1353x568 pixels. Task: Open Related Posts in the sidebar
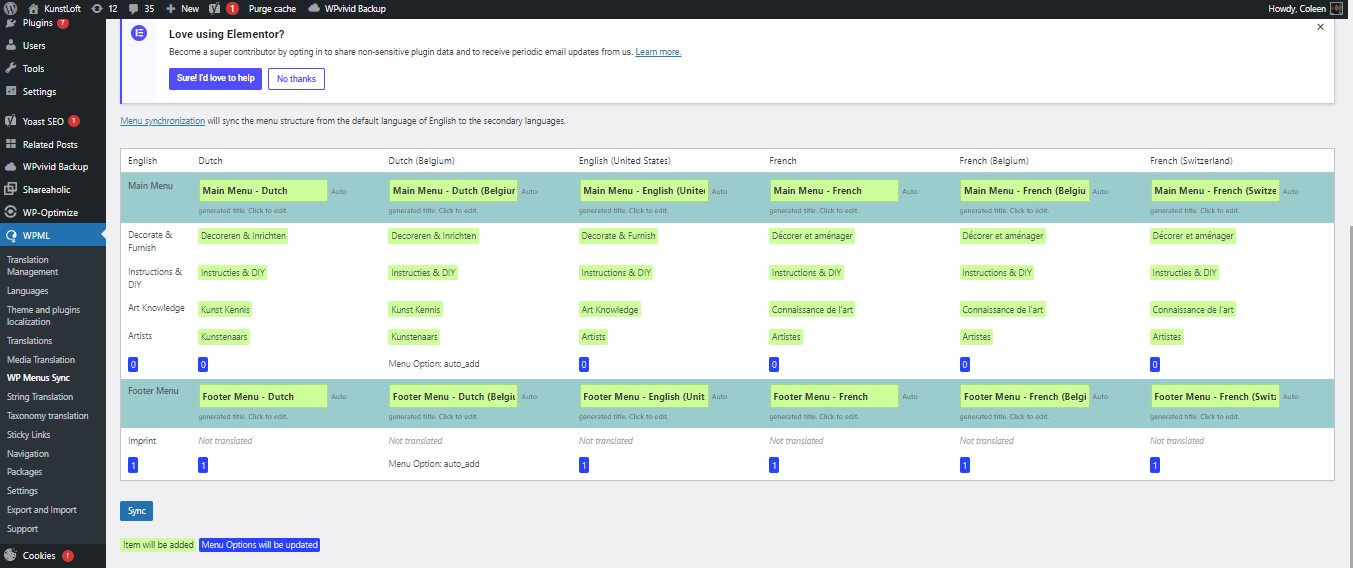[x=50, y=144]
